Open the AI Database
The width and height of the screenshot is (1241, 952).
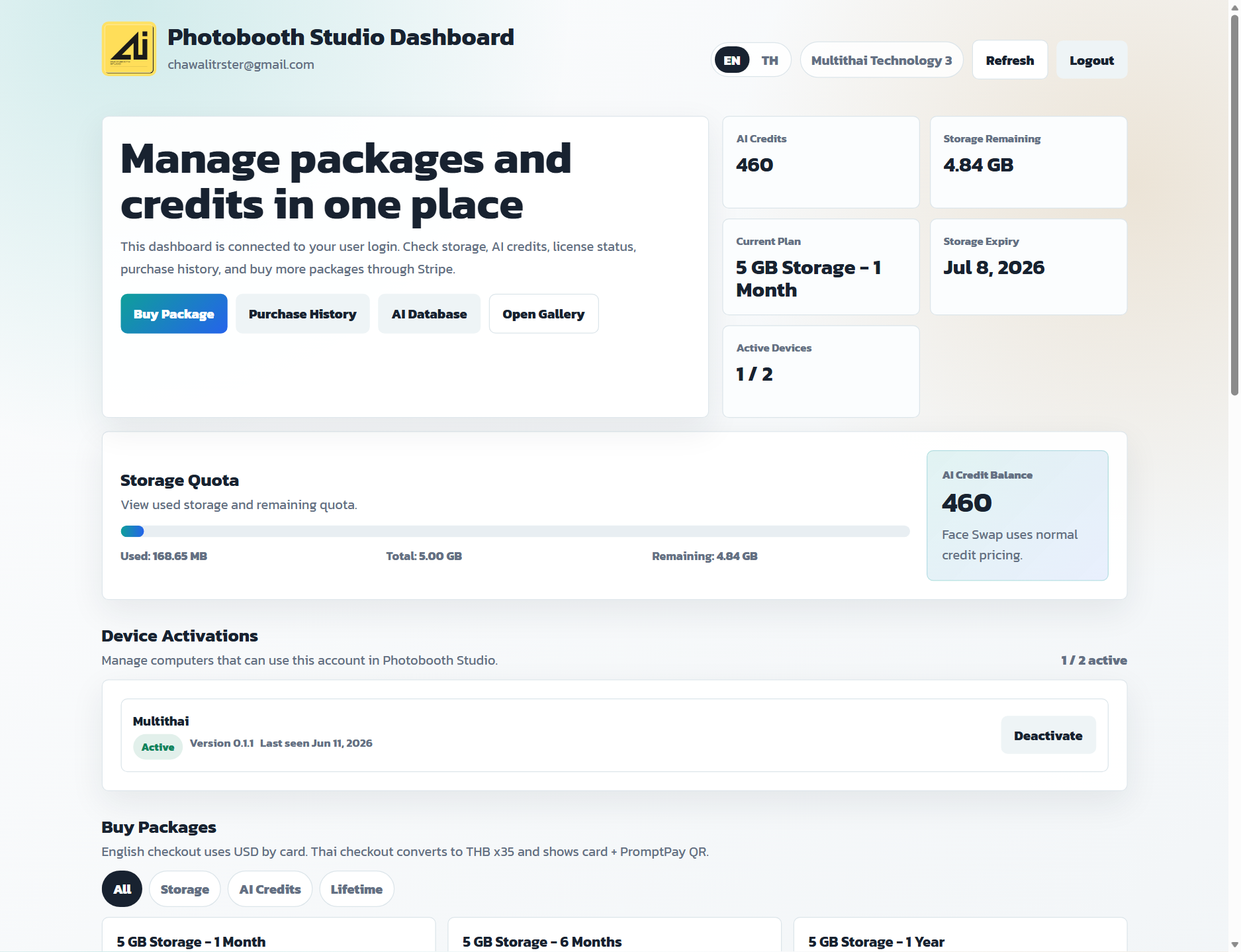pos(430,314)
